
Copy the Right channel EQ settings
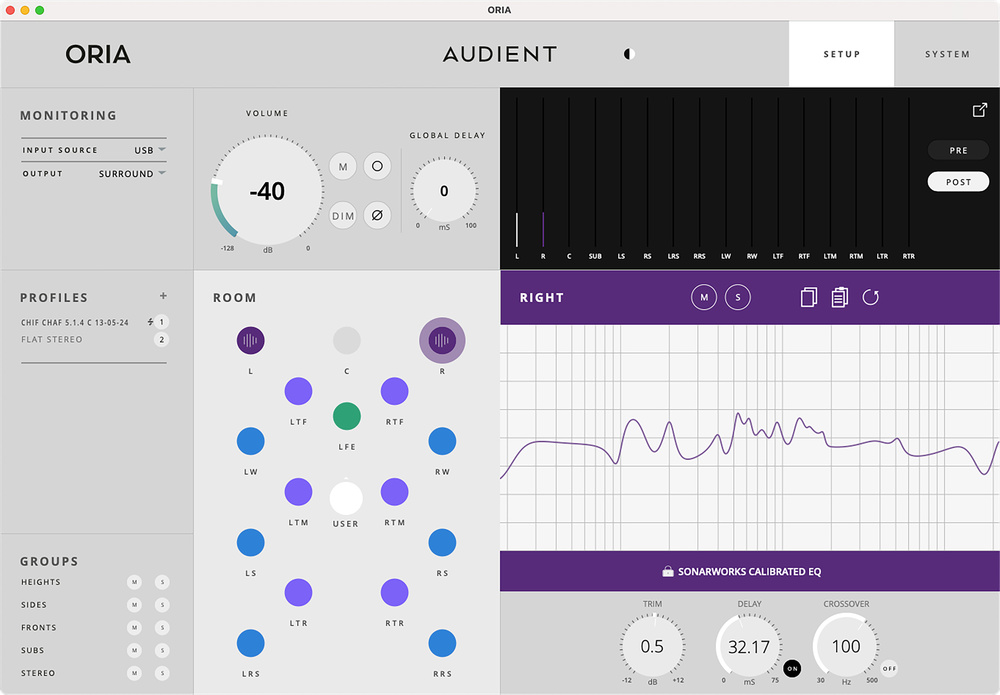tap(809, 297)
